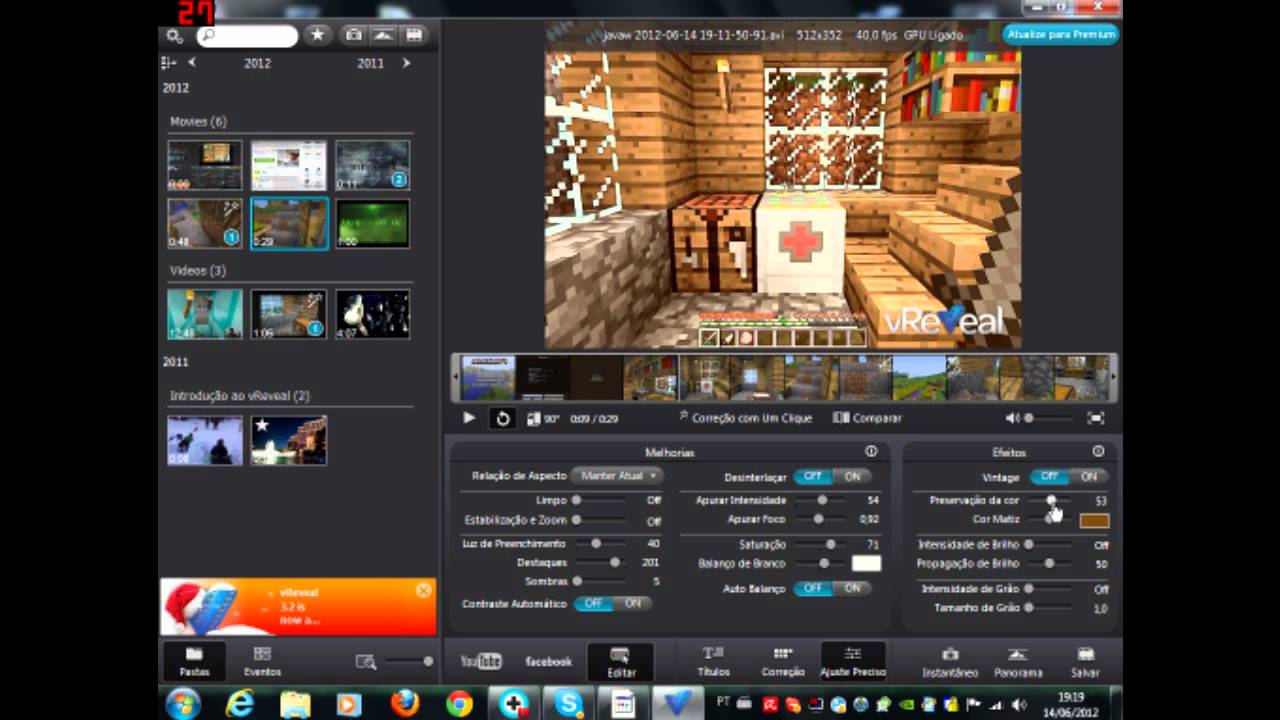Image resolution: width=1280 pixels, height=720 pixels.
Task: Set Auto Balanço to OFF
Action: [813, 589]
